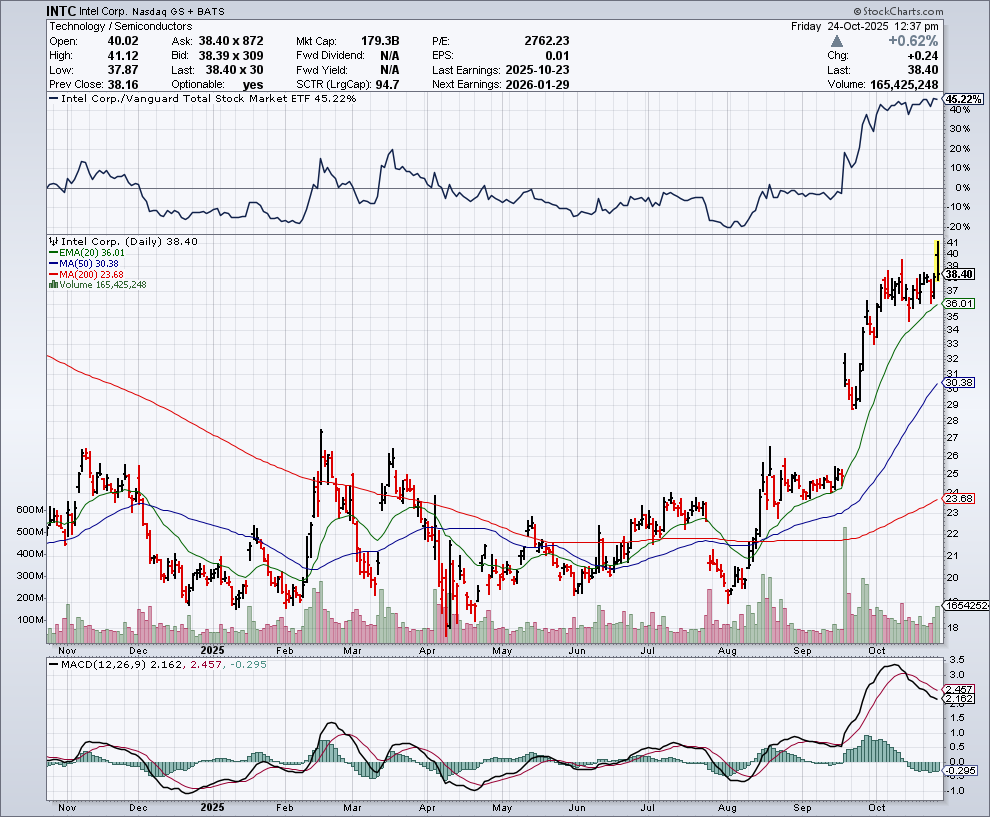Click the 2025 year label on the date axis

coord(211,805)
